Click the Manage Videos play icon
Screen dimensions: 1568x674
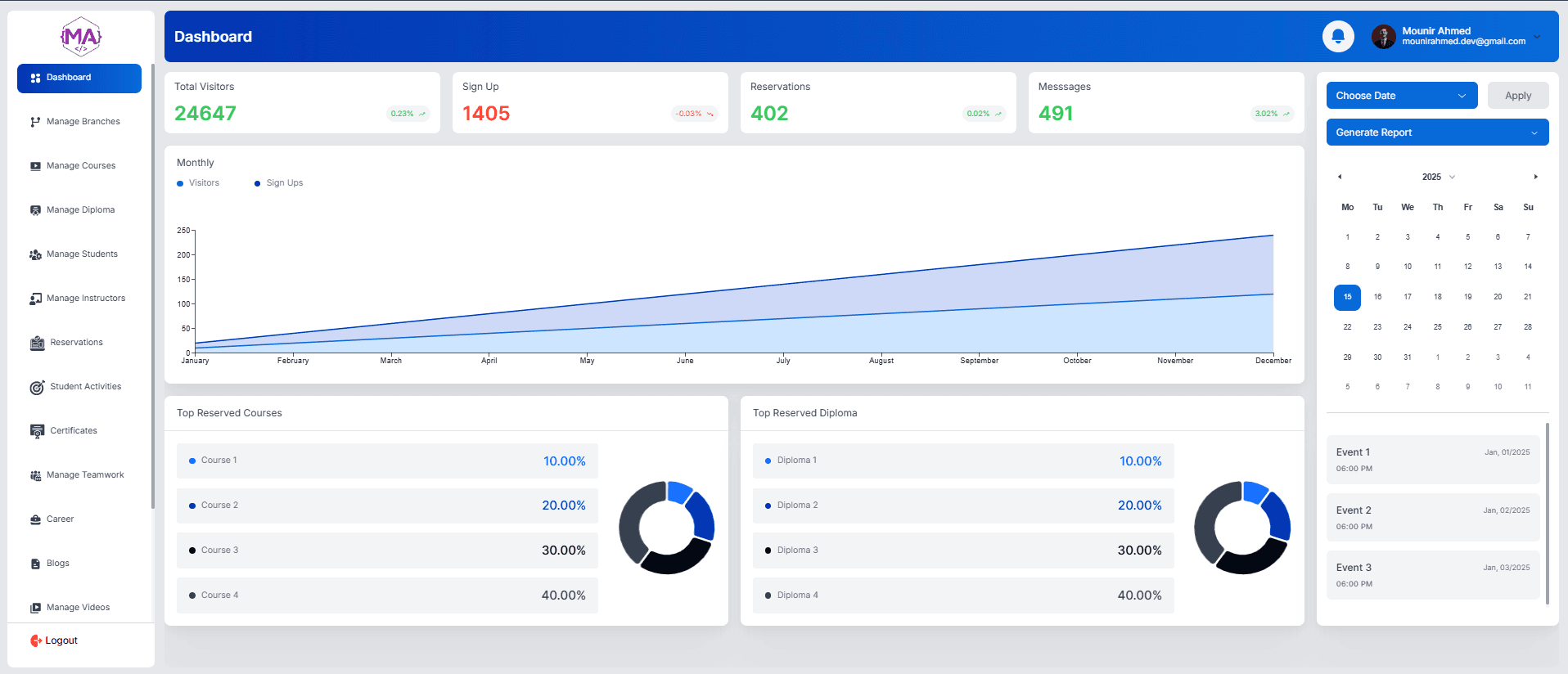click(35, 608)
